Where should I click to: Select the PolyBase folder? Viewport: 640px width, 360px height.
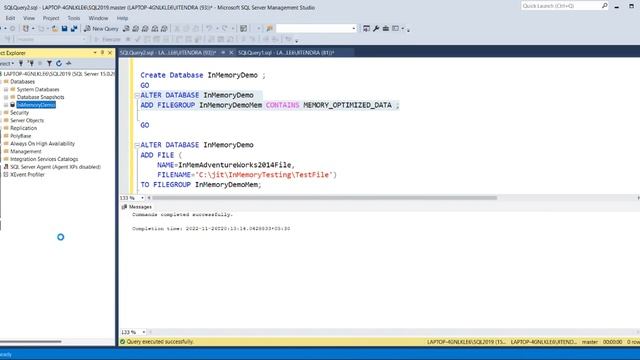coord(20,136)
